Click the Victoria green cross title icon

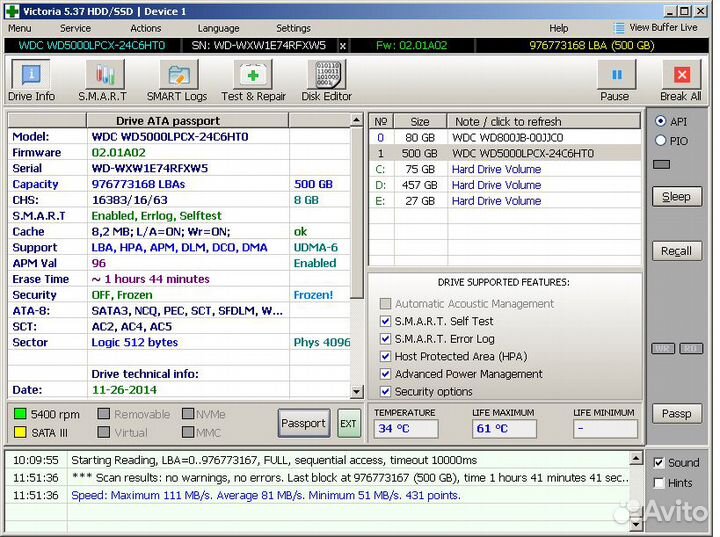[x=12, y=11]
